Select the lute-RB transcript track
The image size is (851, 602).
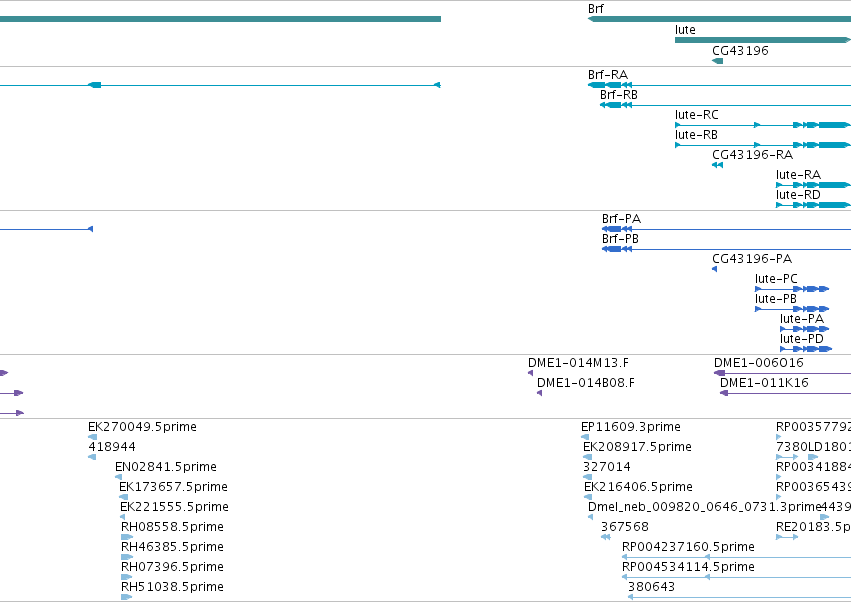click(763, 145)
